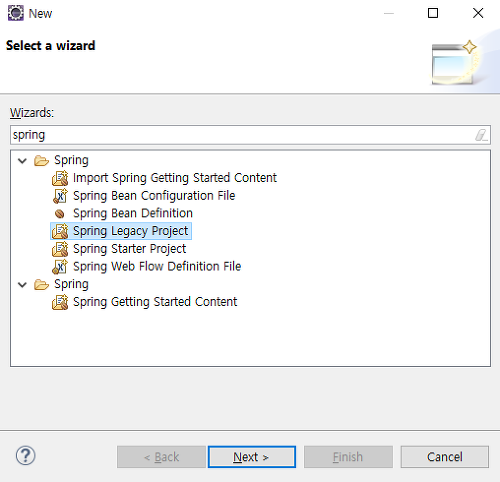
Task: Select Spring Web Flow Definition File
Action: [157, 267]
